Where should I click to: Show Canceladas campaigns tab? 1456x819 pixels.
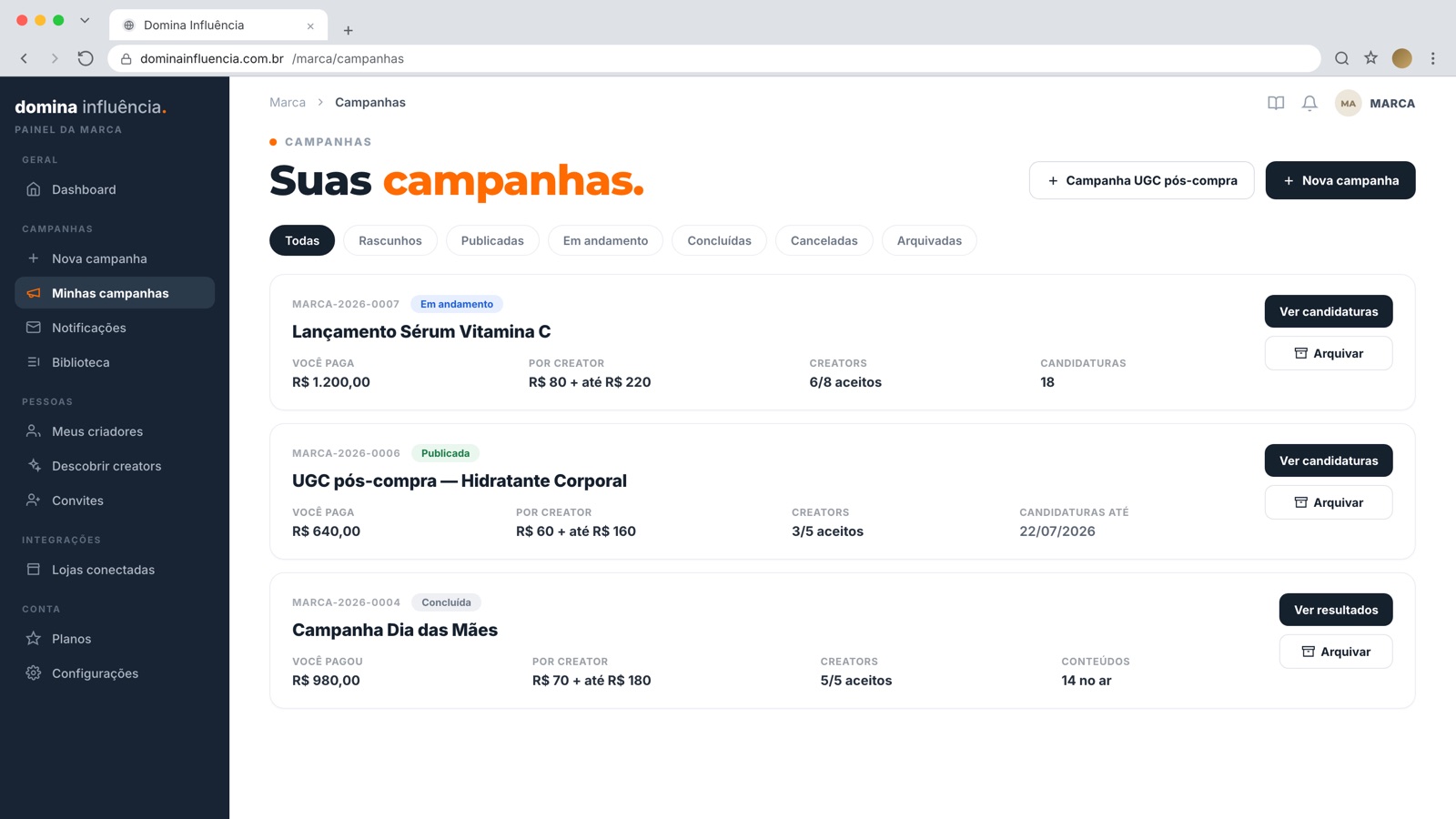(x=824, y=240)
